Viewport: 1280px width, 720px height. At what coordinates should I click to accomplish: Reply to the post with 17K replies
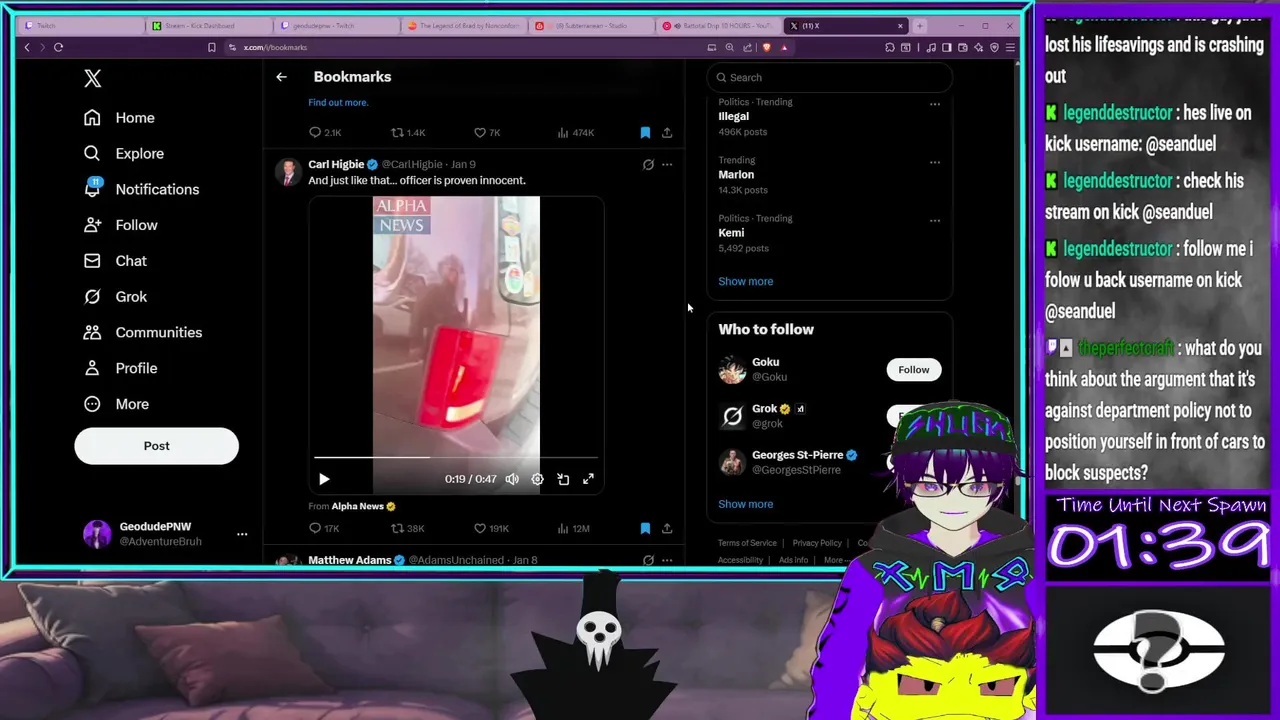pos(324,528)
